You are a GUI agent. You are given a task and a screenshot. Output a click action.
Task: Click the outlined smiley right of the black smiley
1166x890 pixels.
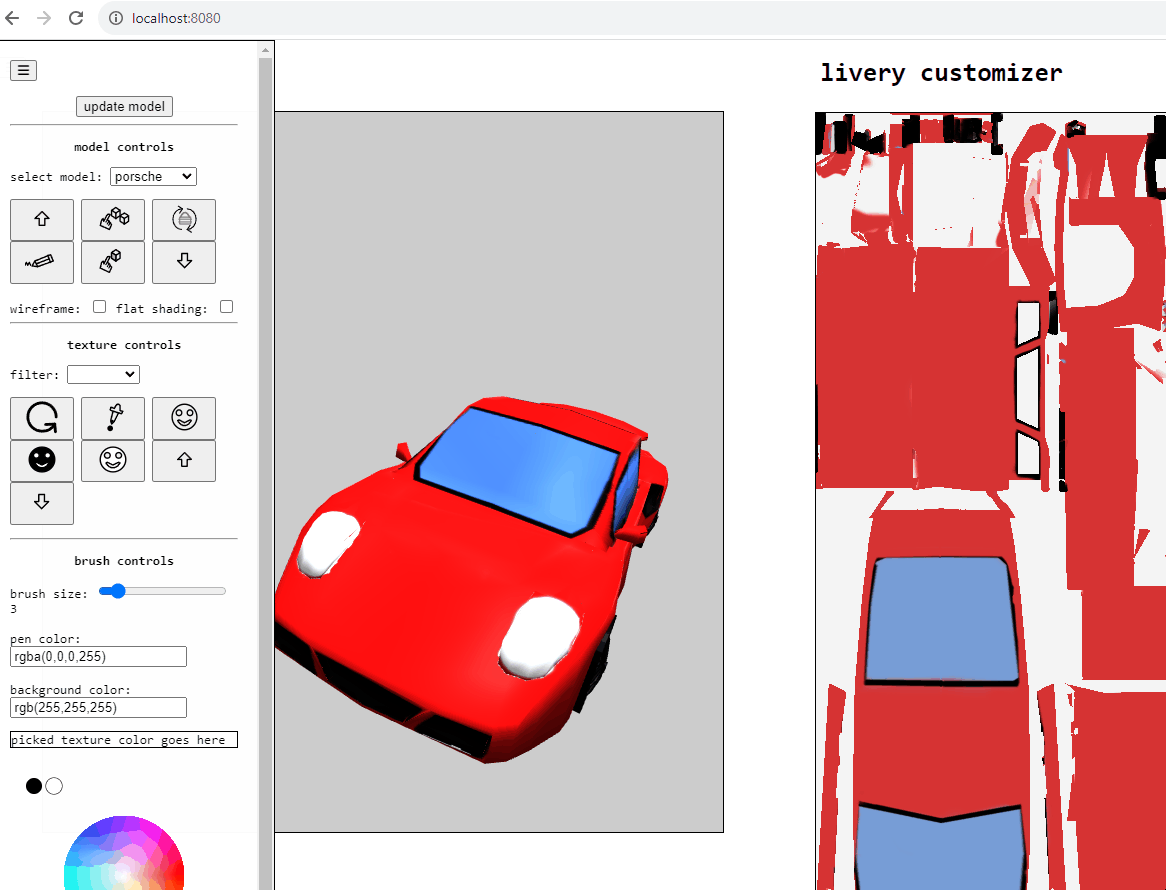[113, 460]
